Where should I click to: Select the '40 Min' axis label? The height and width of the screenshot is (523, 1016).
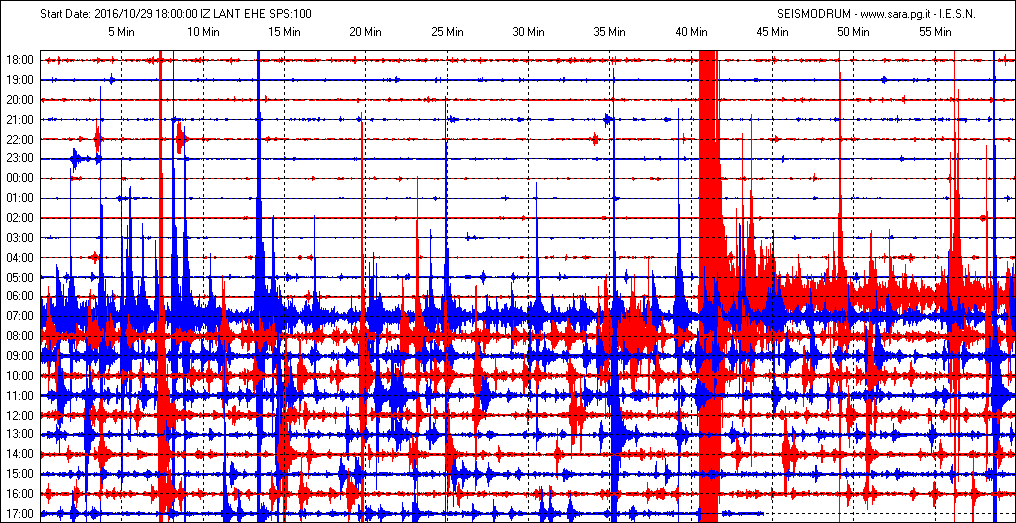click(x=690, y=31)
